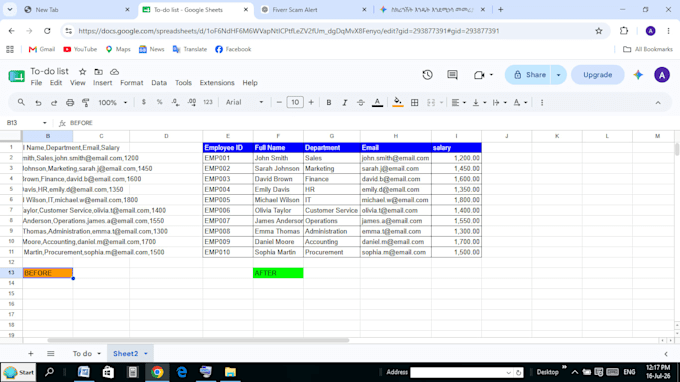
Task: Open the View menu
Action: [x=78, y=83]
